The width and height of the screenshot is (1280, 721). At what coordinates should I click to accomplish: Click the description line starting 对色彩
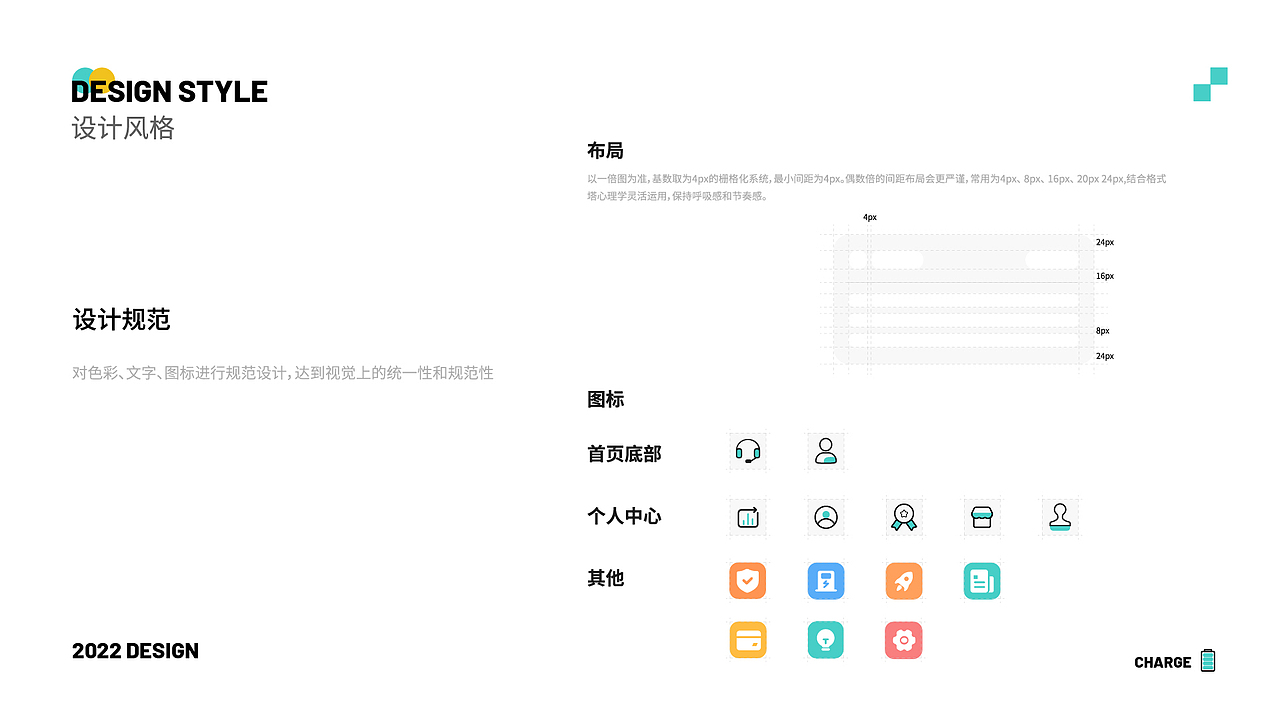tap(283, 373)
